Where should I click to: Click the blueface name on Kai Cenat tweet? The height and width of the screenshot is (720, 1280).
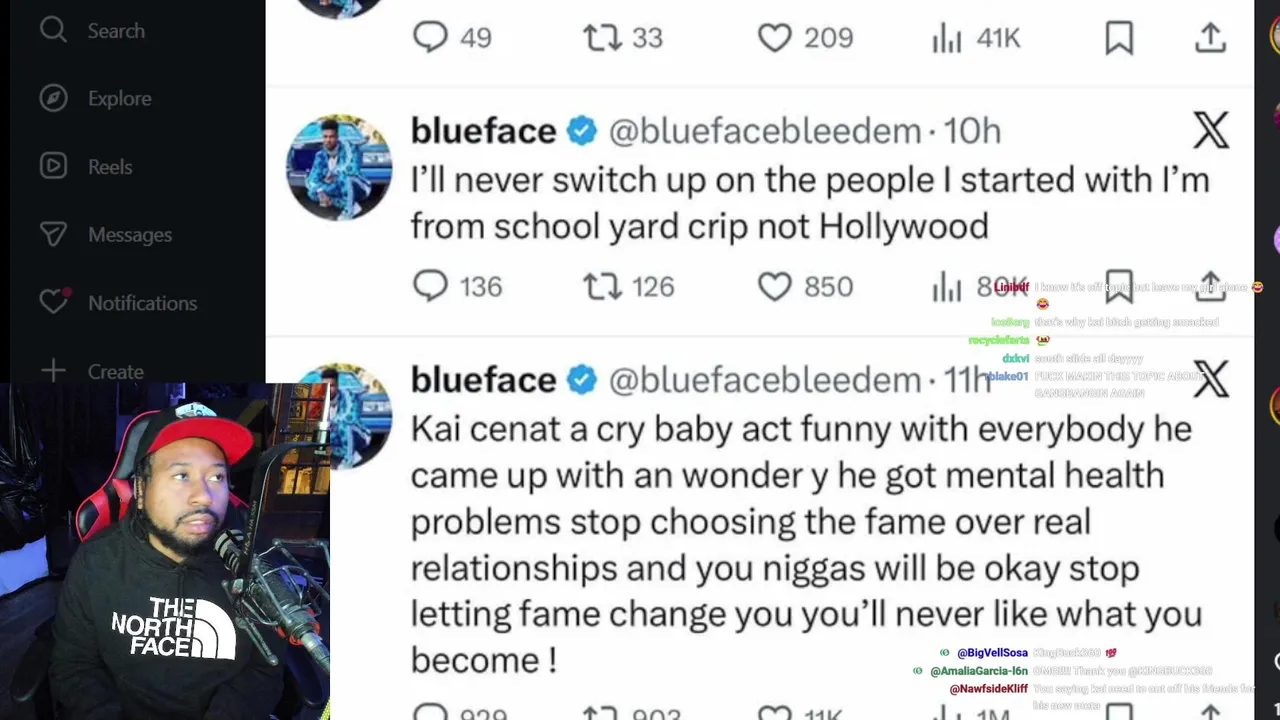click(483, 380)
